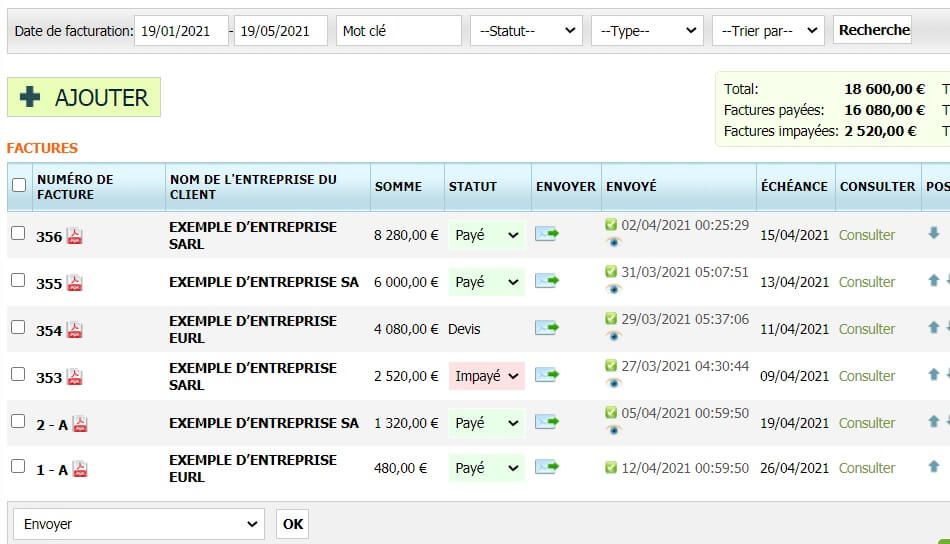Change status dropdown of invoice 355
Image resolution: width=950 pixels, height=544 pixels.
tap(487, 282)
